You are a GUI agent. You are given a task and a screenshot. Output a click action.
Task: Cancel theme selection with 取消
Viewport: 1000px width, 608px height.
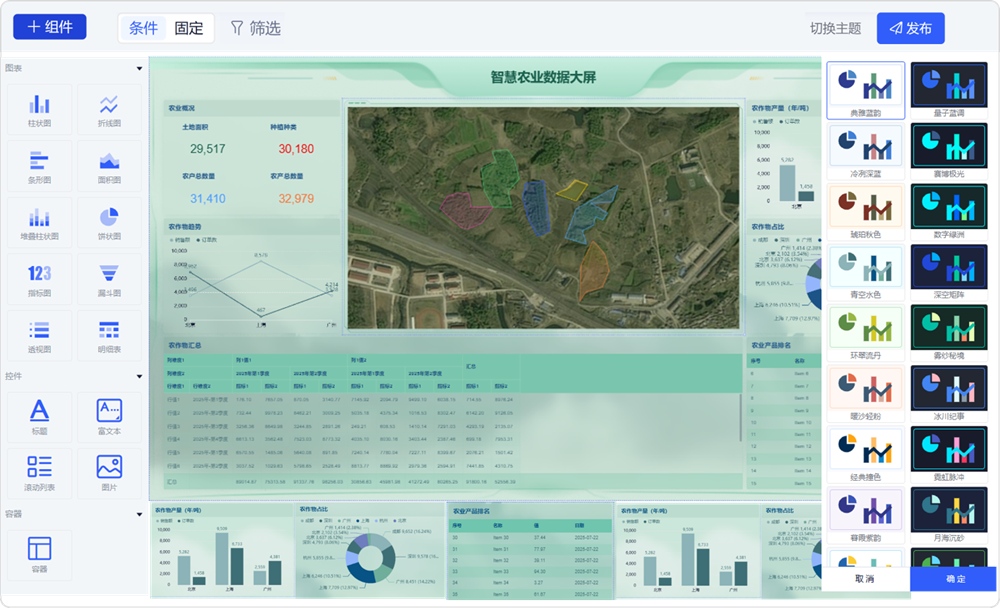tap(865, 579)
